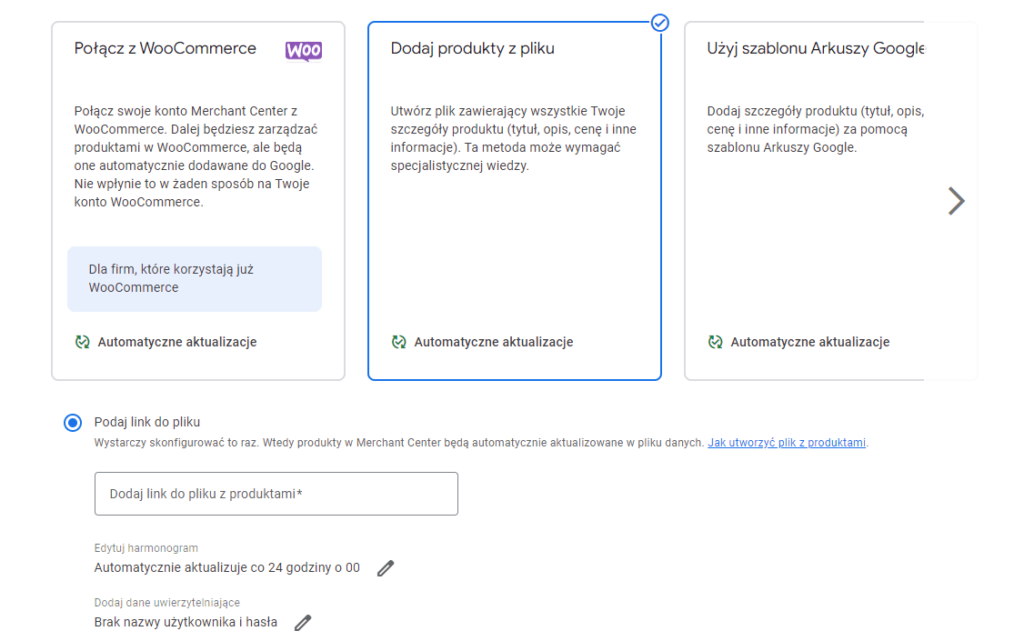Click 'Dla firm, które korzystają już WooCommerce' note
This screenshot has height=641, width=1024.
pos(195,279)
